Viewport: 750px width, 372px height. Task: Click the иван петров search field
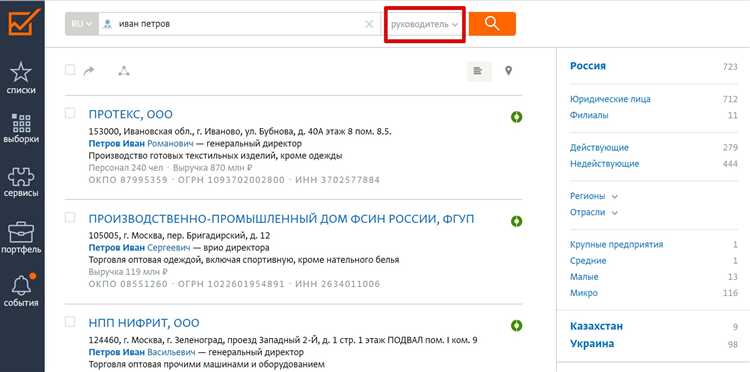point(239,23)
